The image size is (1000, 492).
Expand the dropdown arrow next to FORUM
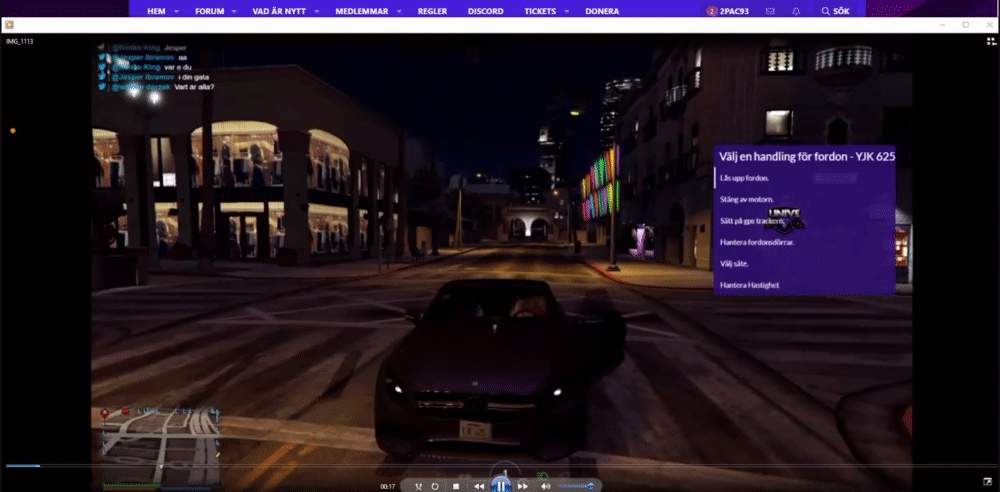233,11
